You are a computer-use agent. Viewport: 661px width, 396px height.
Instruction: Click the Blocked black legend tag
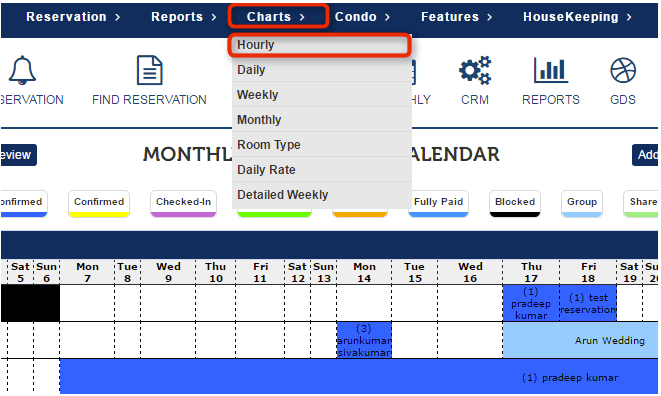515,204
